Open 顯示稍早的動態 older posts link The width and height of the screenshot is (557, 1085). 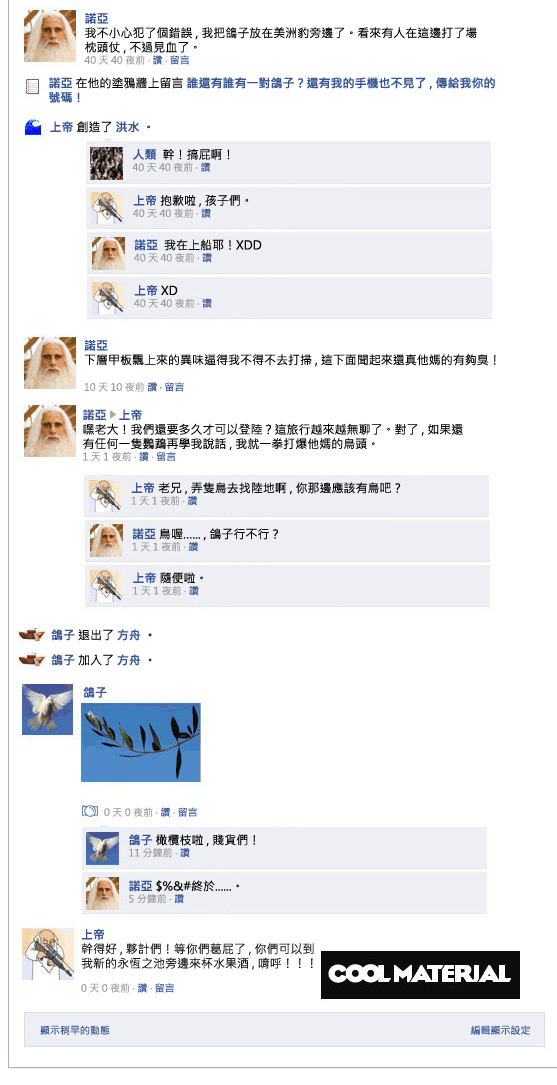75,1030
